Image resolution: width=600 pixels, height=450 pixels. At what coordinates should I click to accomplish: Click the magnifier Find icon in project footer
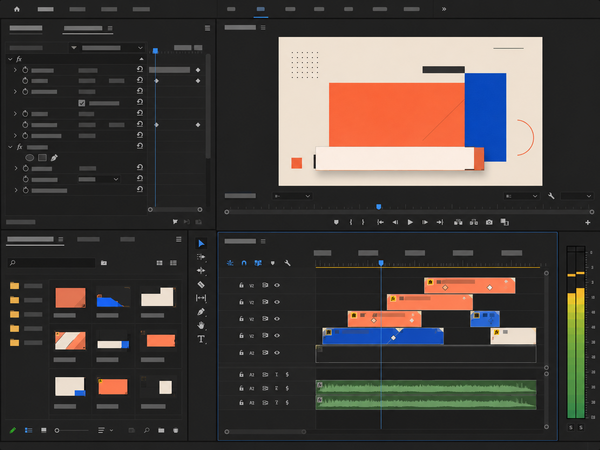pos(147,430)
